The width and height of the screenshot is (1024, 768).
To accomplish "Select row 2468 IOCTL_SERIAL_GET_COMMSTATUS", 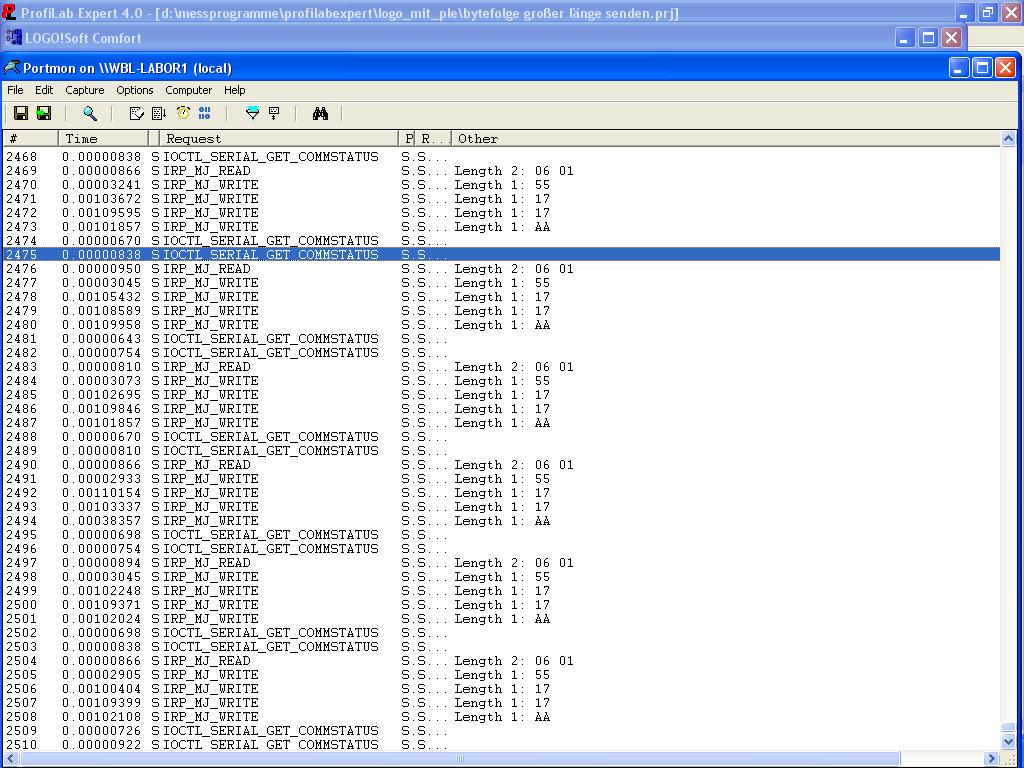I will (x=502, y=157).
